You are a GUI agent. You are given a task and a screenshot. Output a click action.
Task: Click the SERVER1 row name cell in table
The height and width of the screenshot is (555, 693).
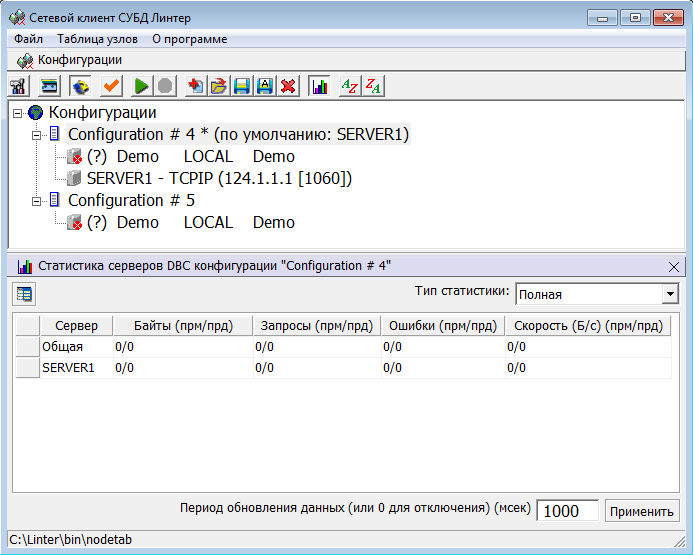(76, 368)
